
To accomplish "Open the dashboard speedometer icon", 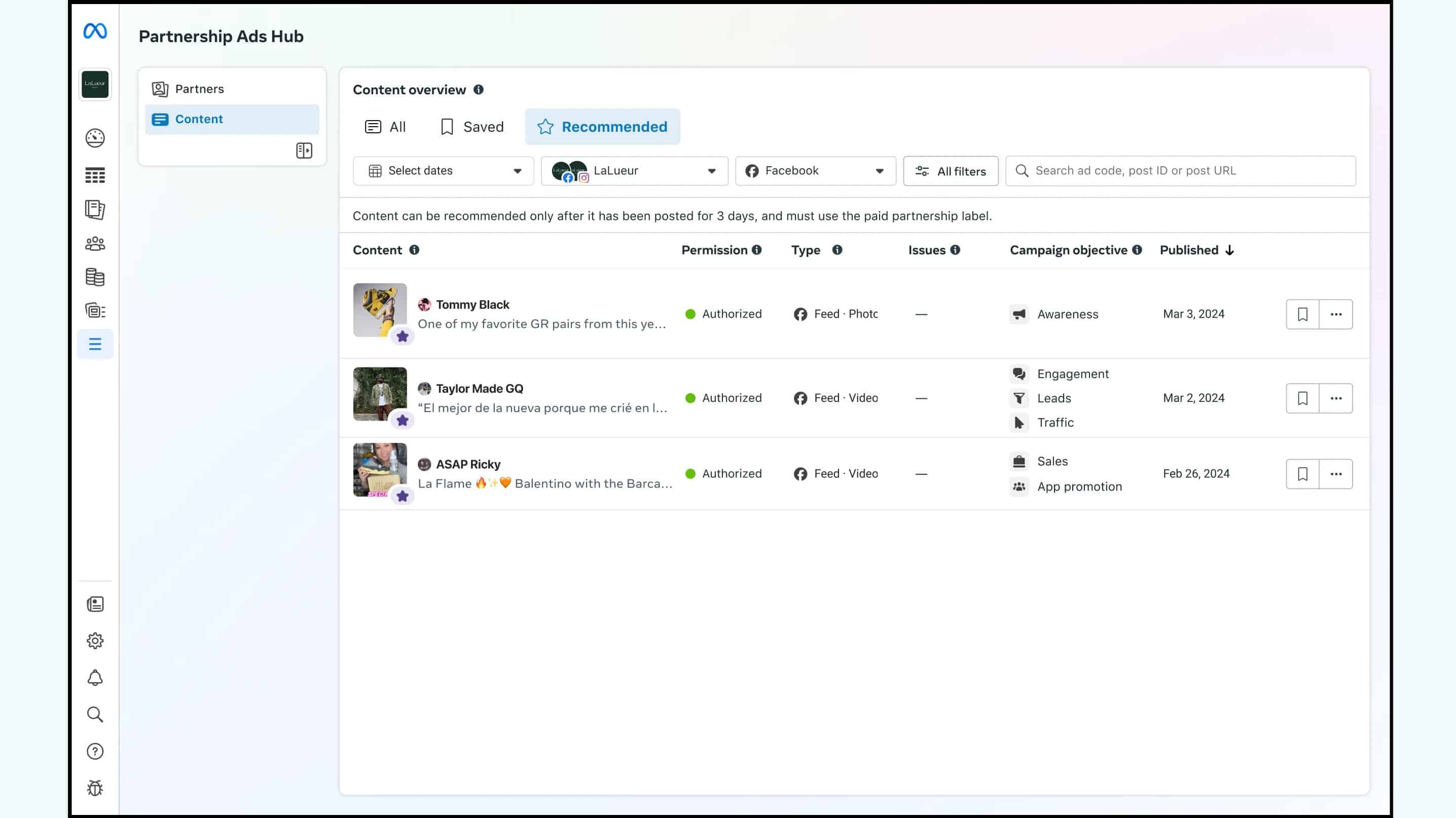I will pyautogui.click(x=95, y=138).
